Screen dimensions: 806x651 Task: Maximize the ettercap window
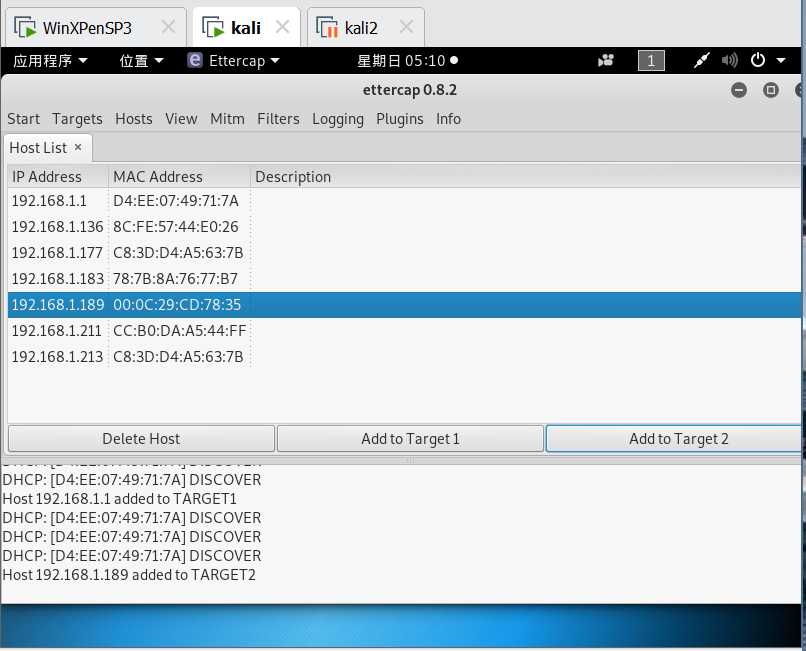pyautogui.click(x=771, y=91)
